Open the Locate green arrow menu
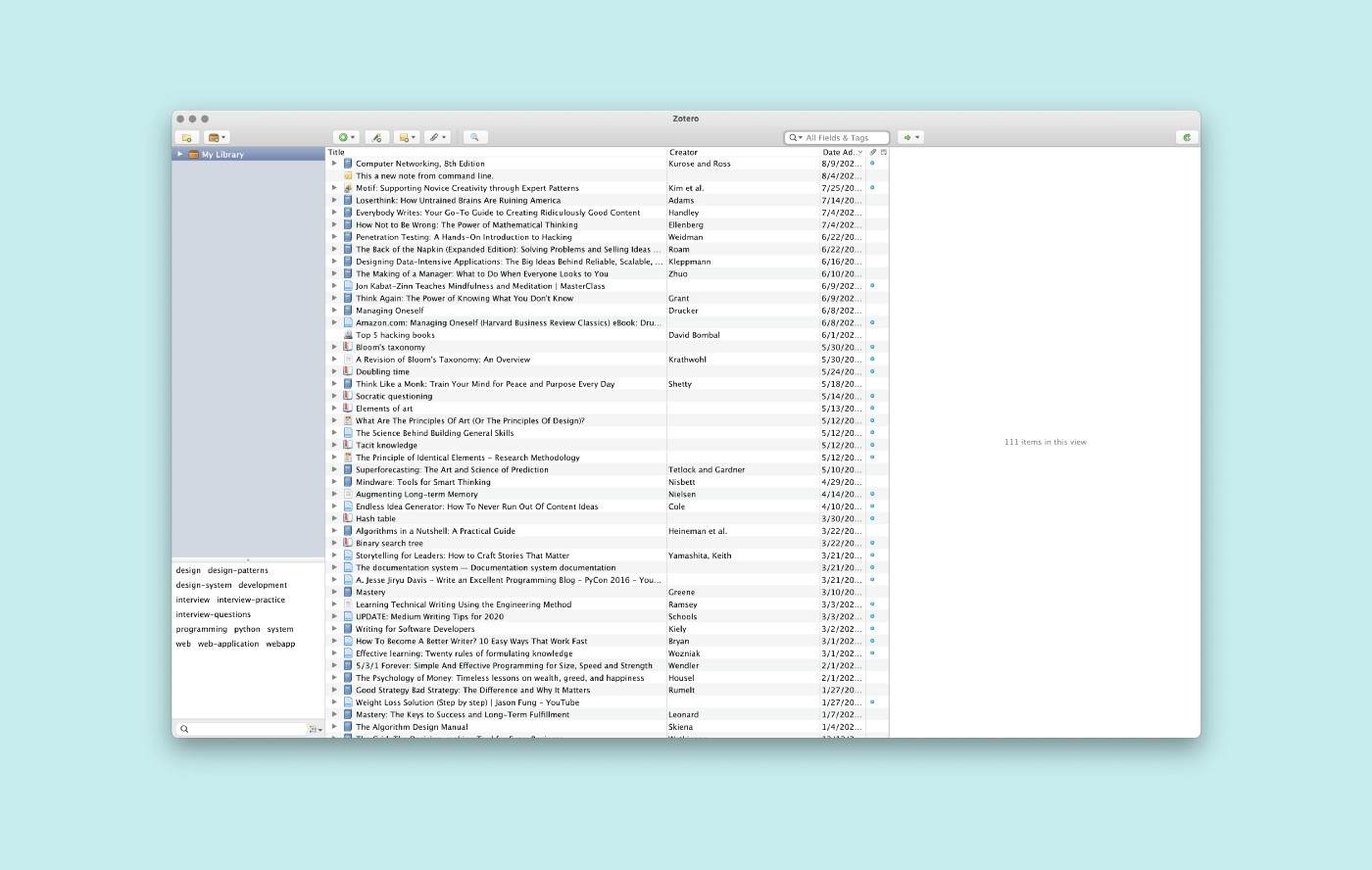Screen dimensions: 1372x870 click(910, 137)
